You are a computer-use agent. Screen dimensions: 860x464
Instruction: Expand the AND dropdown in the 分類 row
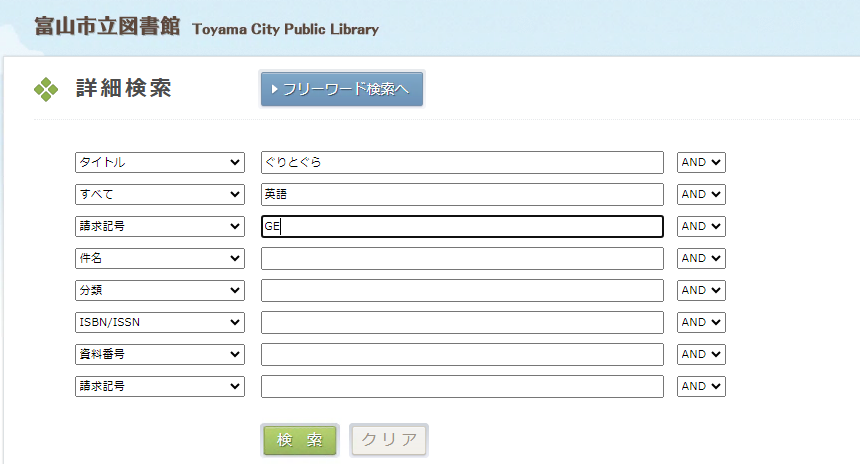701,290
